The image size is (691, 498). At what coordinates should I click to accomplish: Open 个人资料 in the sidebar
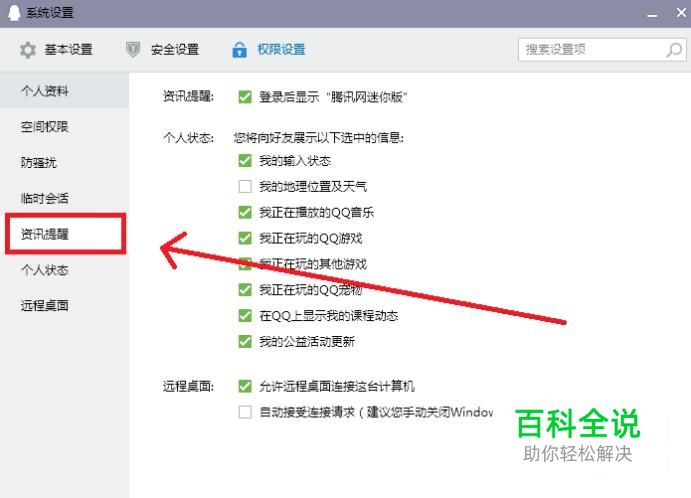point(64,91)
